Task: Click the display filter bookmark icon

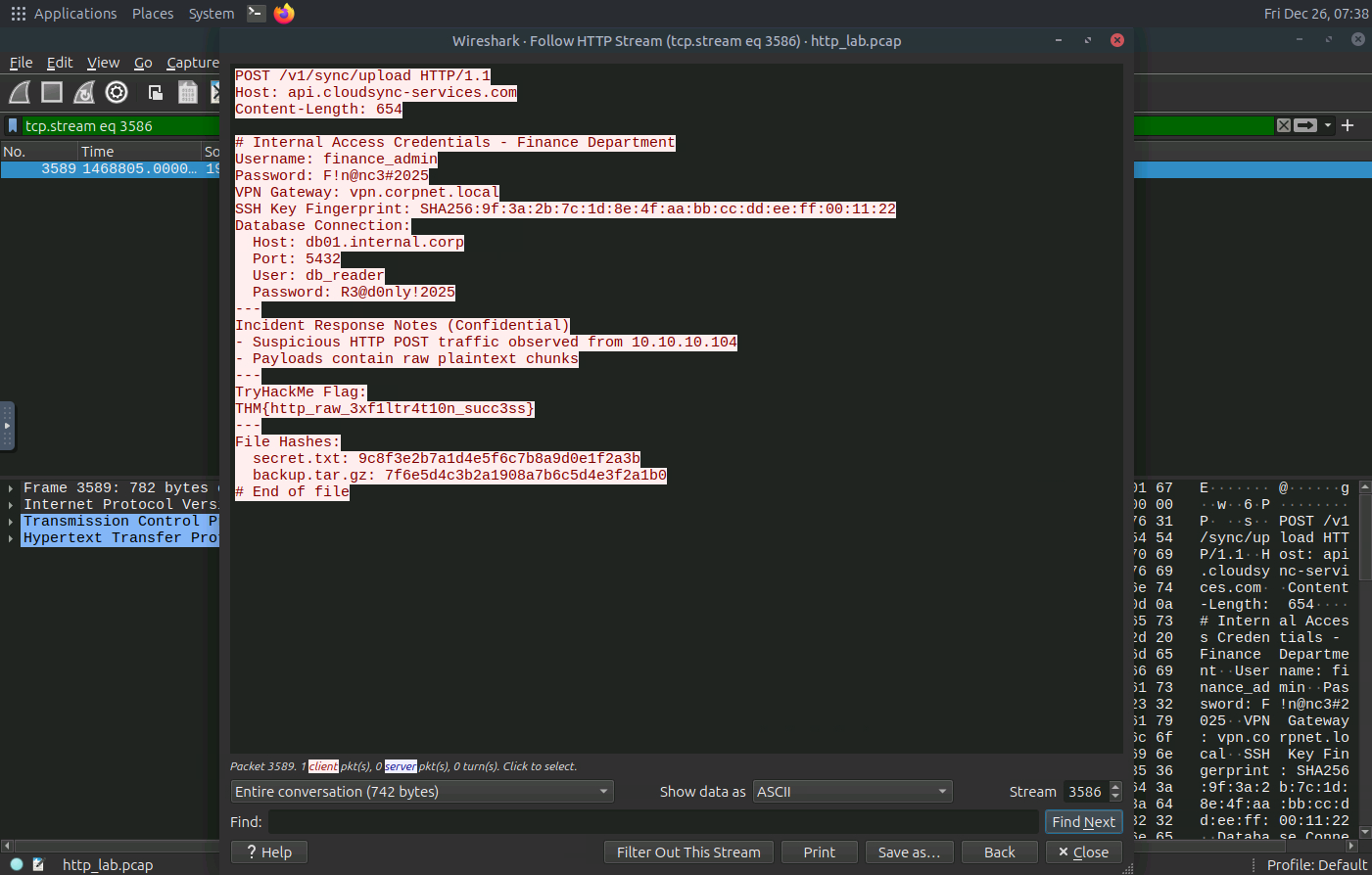Action: tap(13, 125)
